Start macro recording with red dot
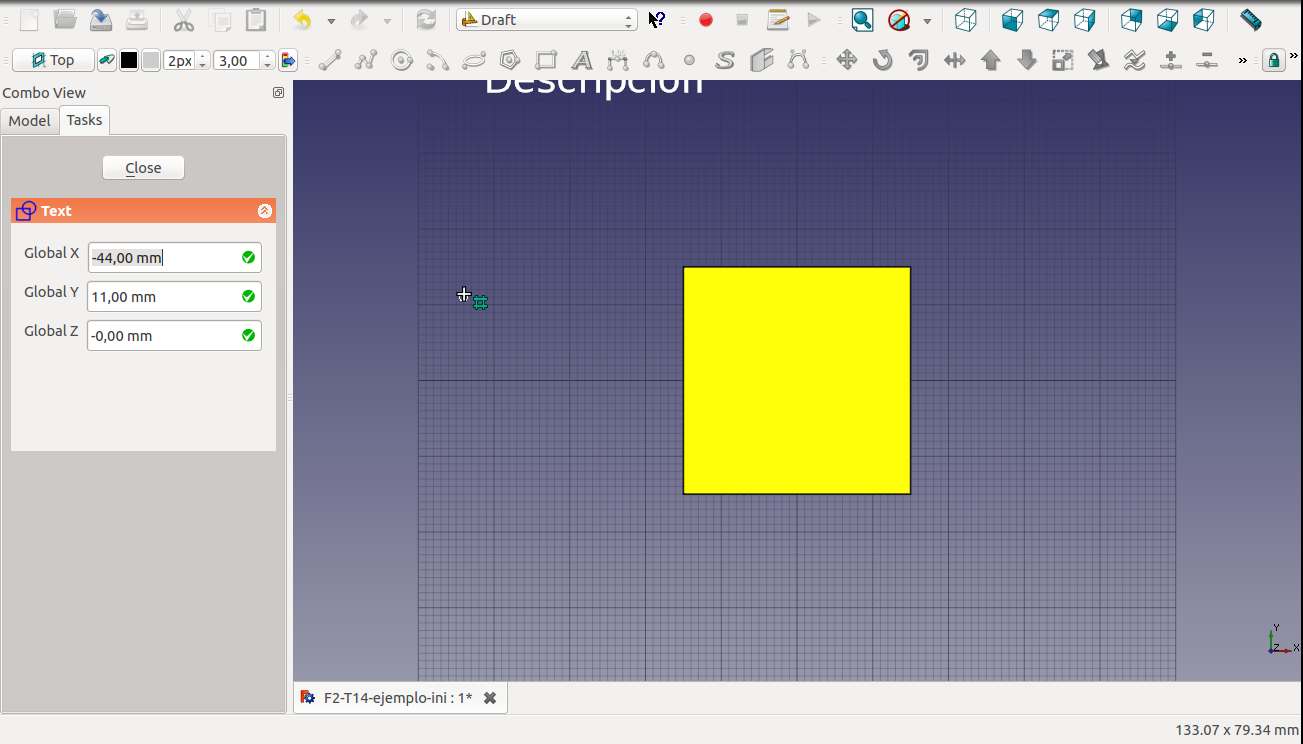This screenshot has width=1303, height=744. [x=706, y=20]
